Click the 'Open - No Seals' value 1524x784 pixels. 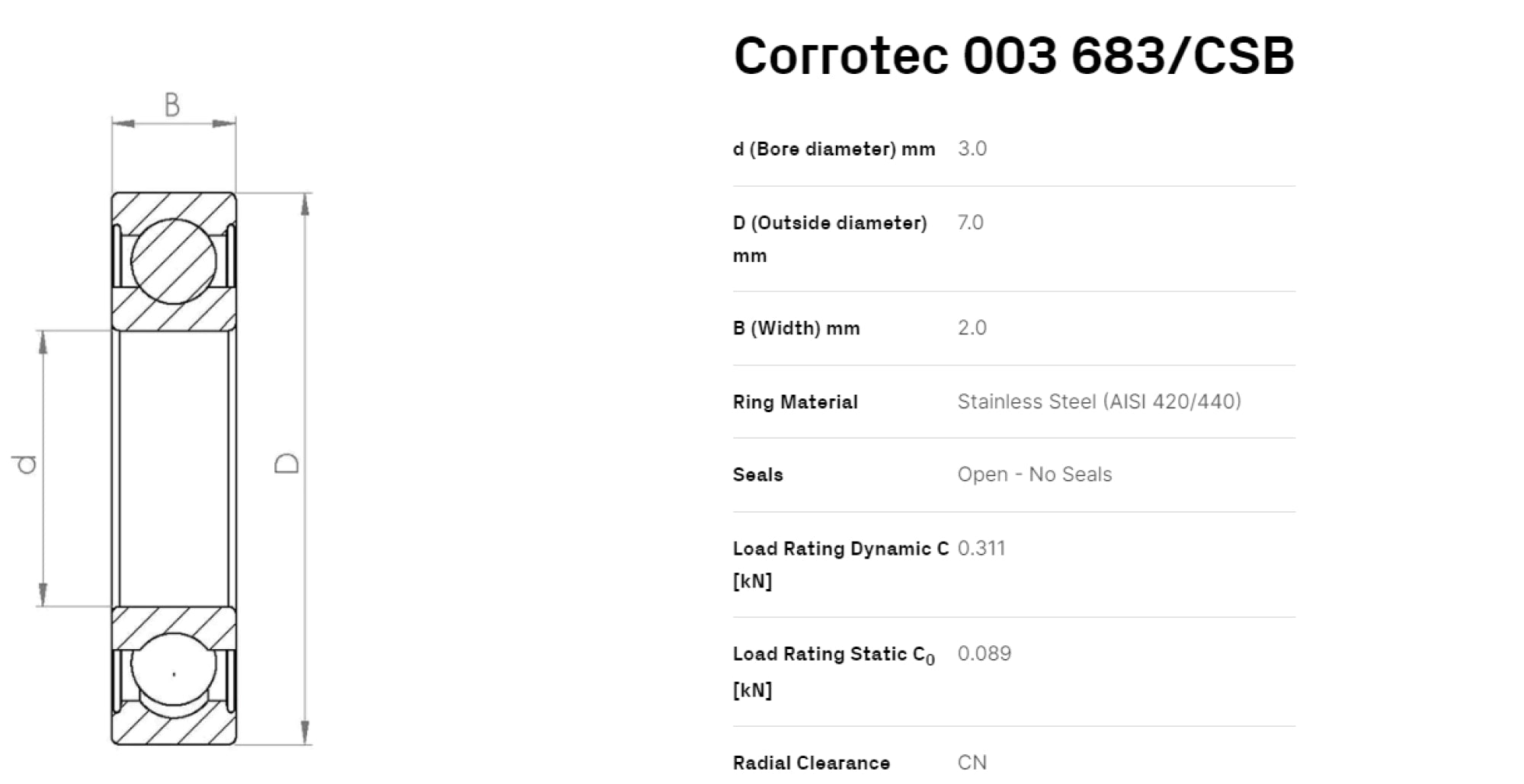1034,475
